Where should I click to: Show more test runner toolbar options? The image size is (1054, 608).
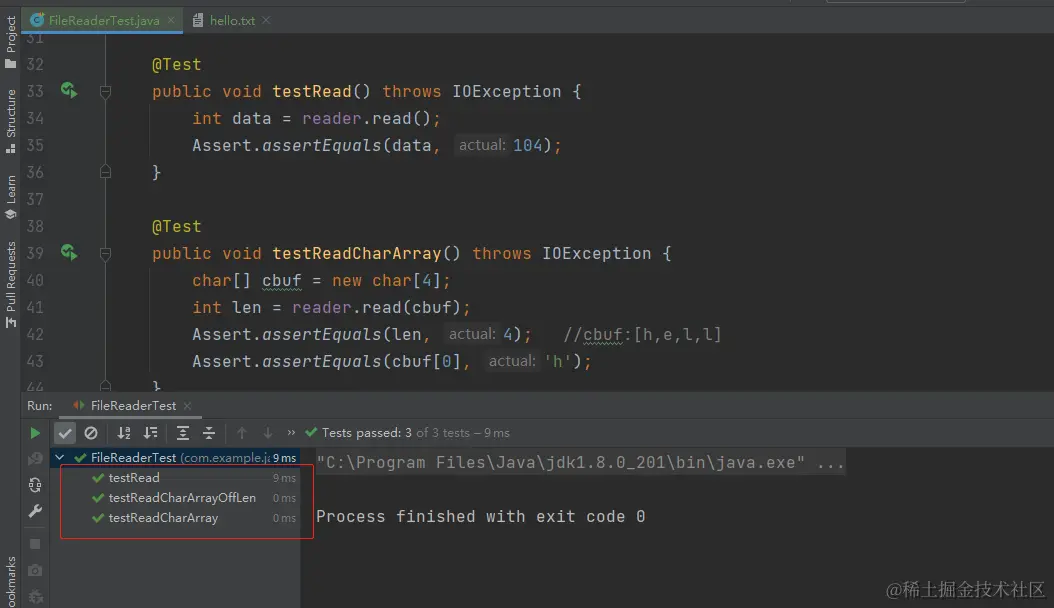pos(291,433)
